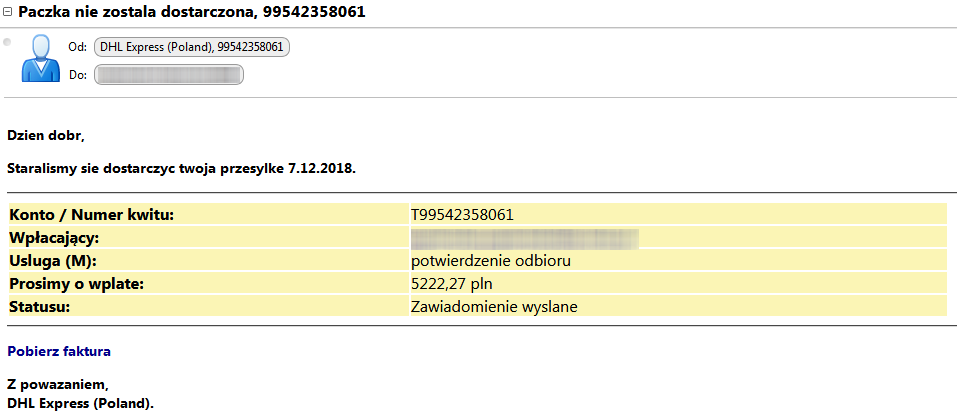The image size is (957, 416).
Task: Select the potwierdzenie odbioru cell
Action: pyautogui.click(x=677, y=260)
